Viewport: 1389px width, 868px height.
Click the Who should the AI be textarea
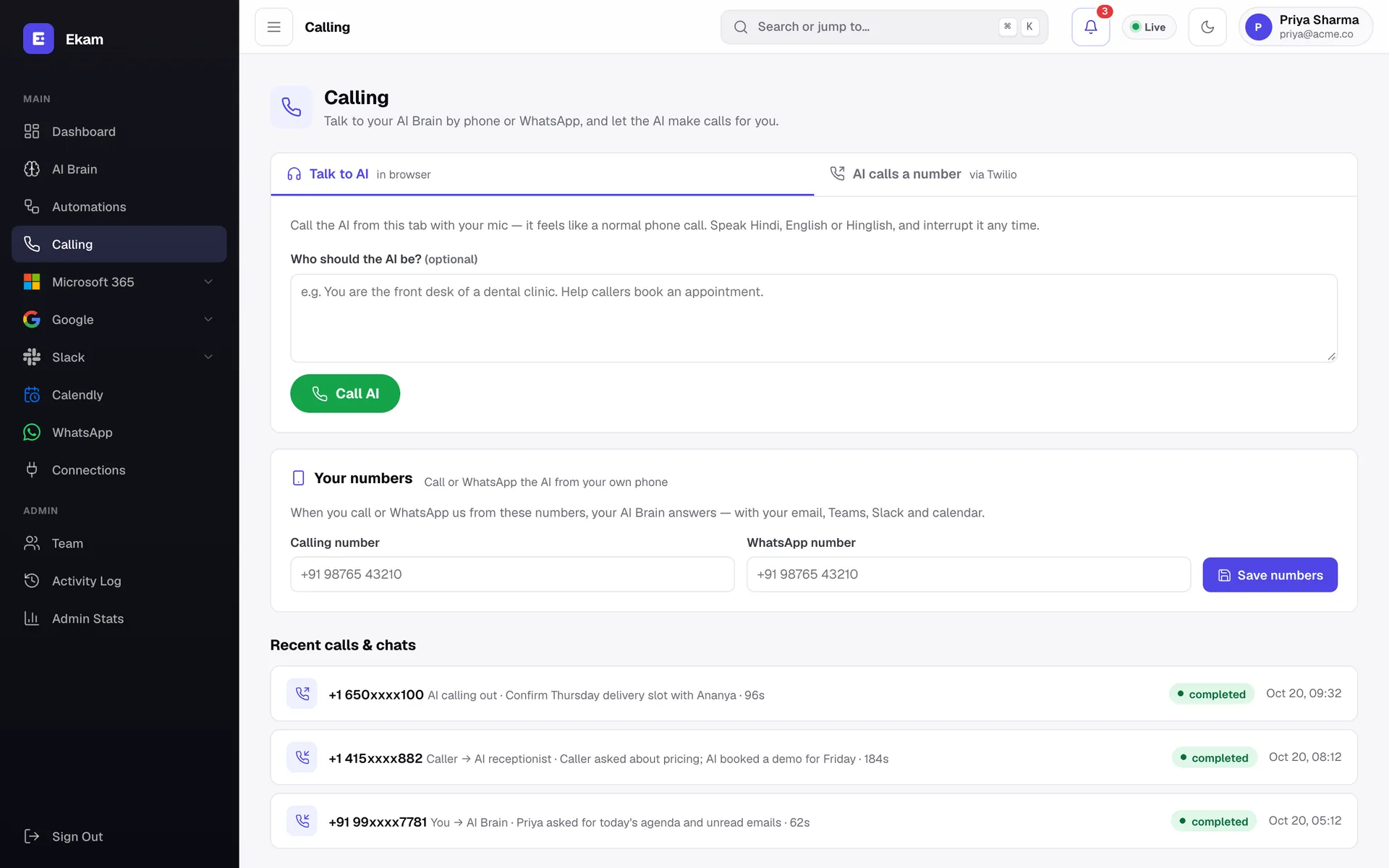814,318
